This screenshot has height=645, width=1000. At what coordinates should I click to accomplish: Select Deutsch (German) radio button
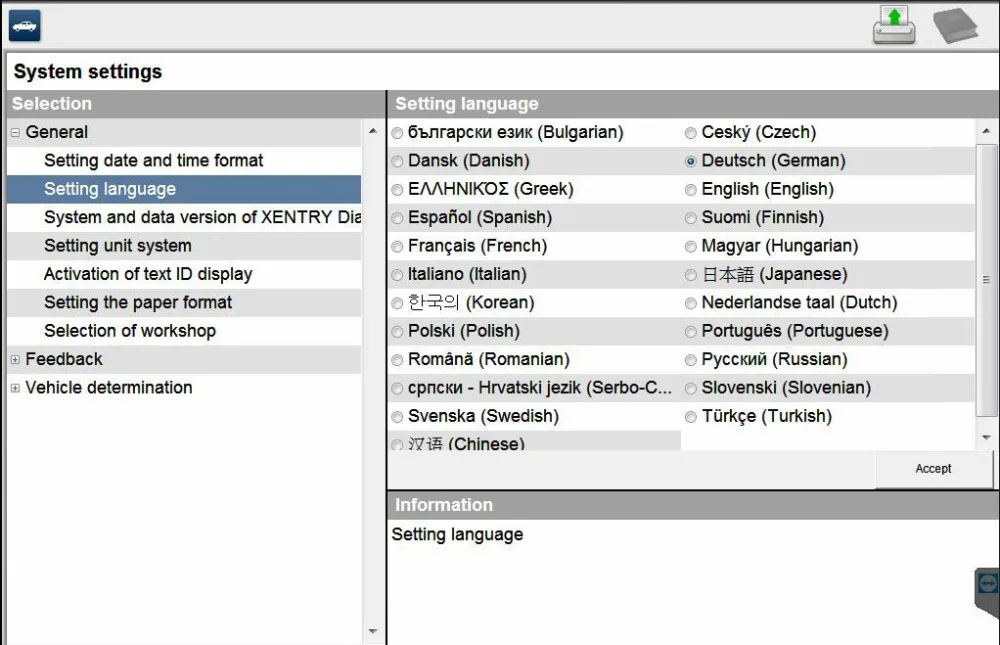click(x=691, y=161)
